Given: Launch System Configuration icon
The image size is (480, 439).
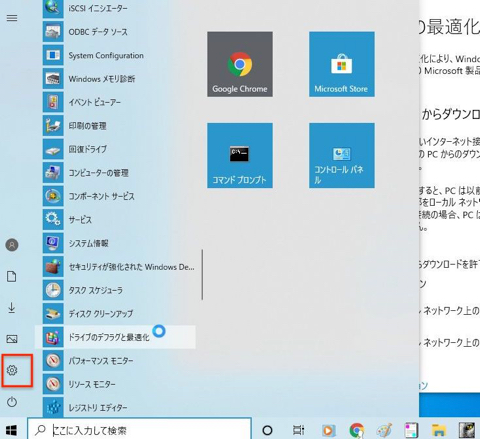Looking at the screenshot, I should point(53,55).
